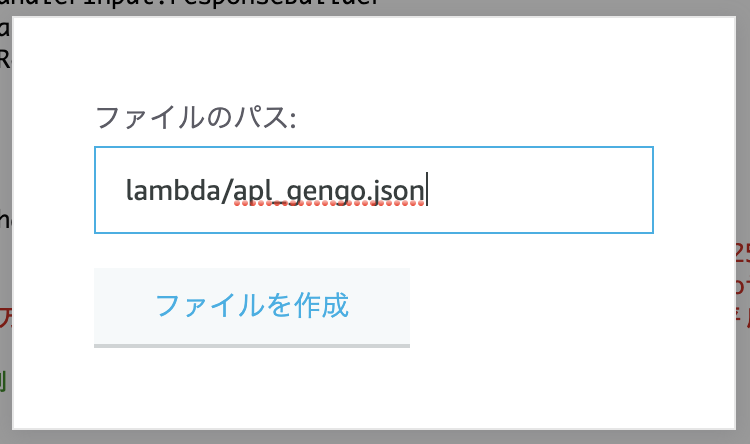This screenshot has width=750, height=444.
Task: Click the dimmed overlay right of the dialog
Action: coord(743,144)
